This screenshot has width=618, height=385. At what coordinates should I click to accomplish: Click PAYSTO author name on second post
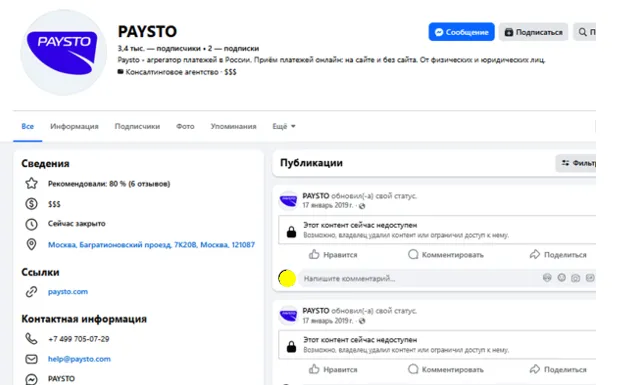pos(316,311)
